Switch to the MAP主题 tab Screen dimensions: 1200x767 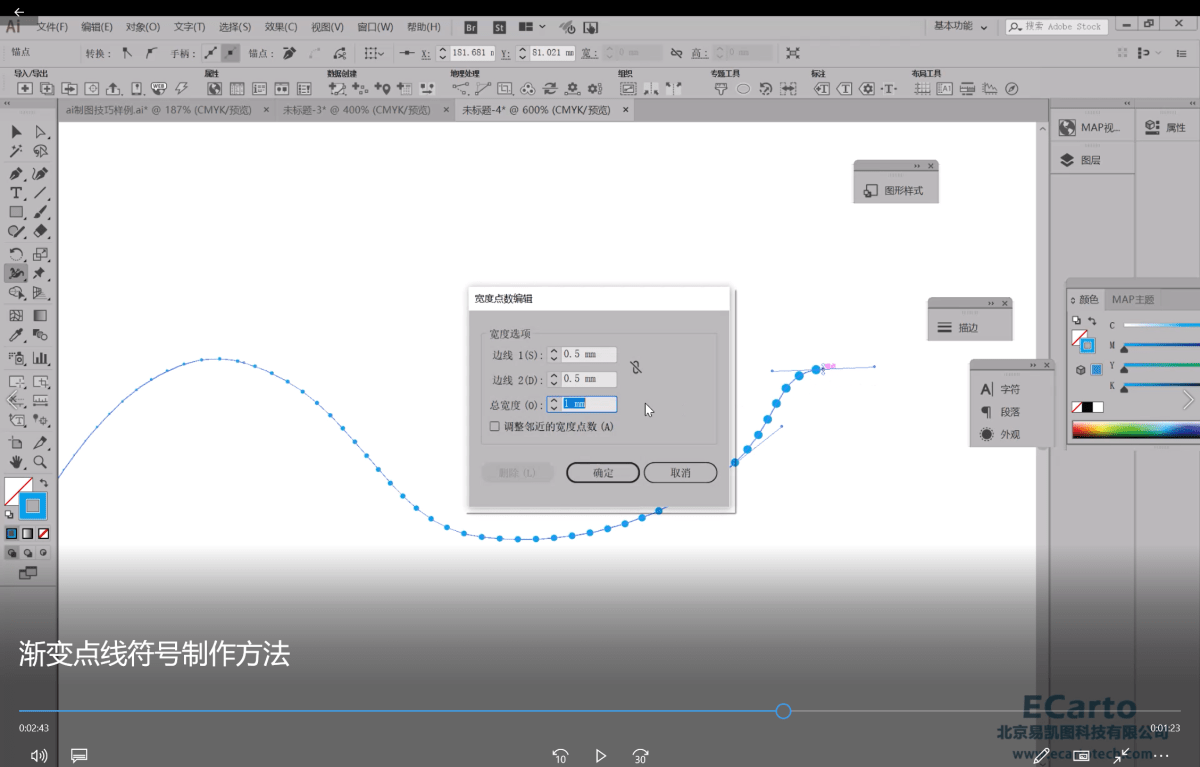pos(1132,299)
